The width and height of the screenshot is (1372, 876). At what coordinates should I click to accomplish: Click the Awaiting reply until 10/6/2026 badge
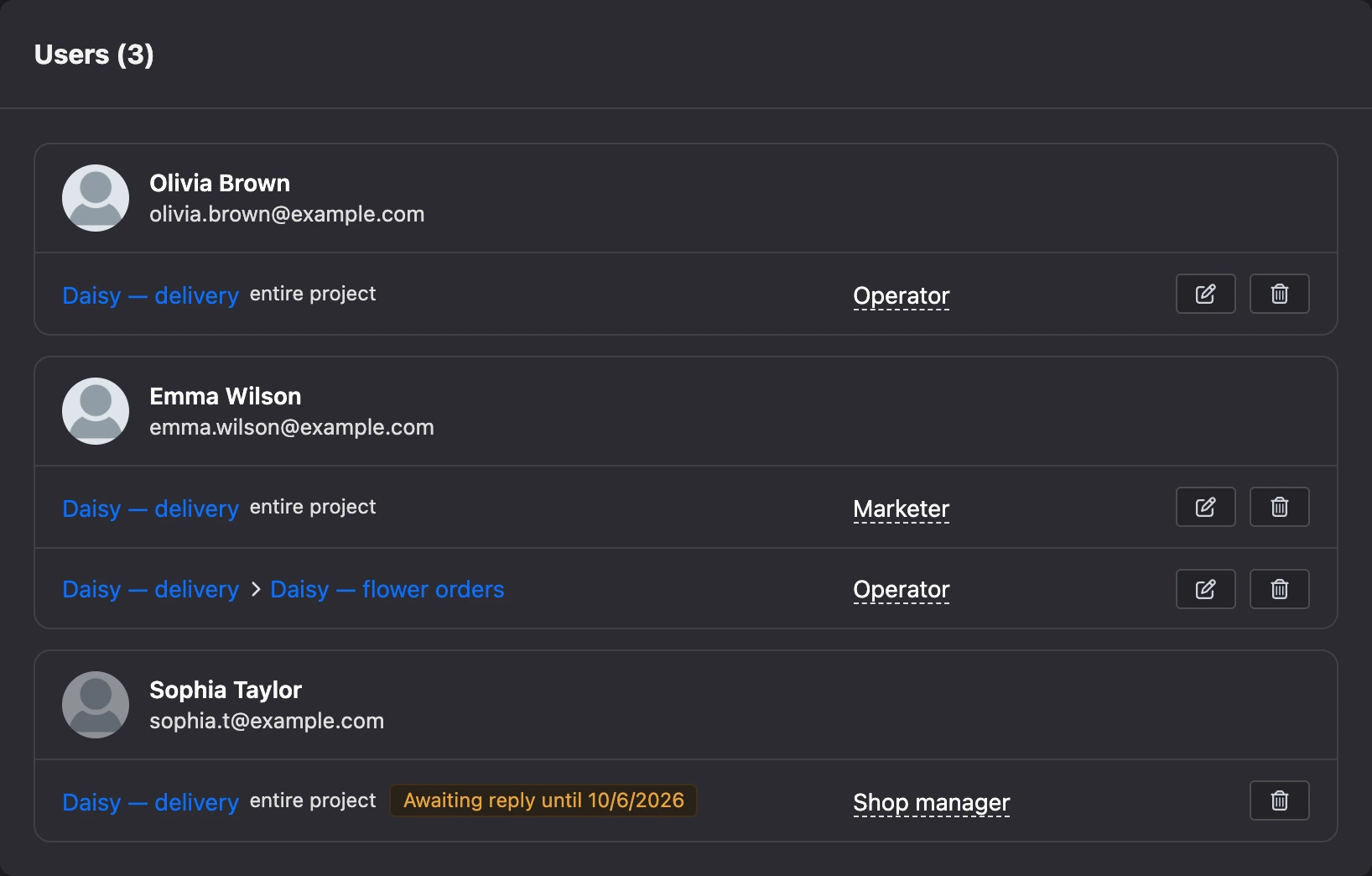543,800
